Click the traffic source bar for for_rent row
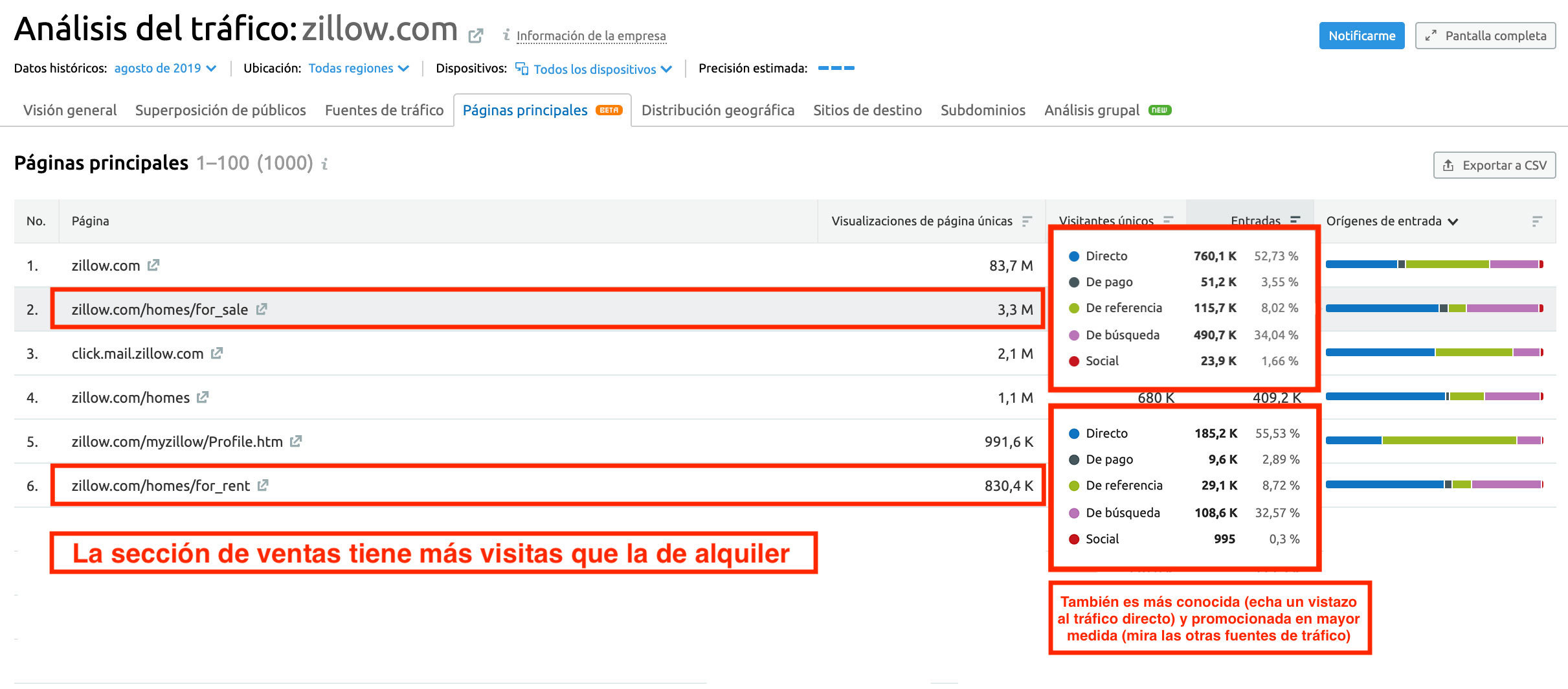 [1435, 484]
